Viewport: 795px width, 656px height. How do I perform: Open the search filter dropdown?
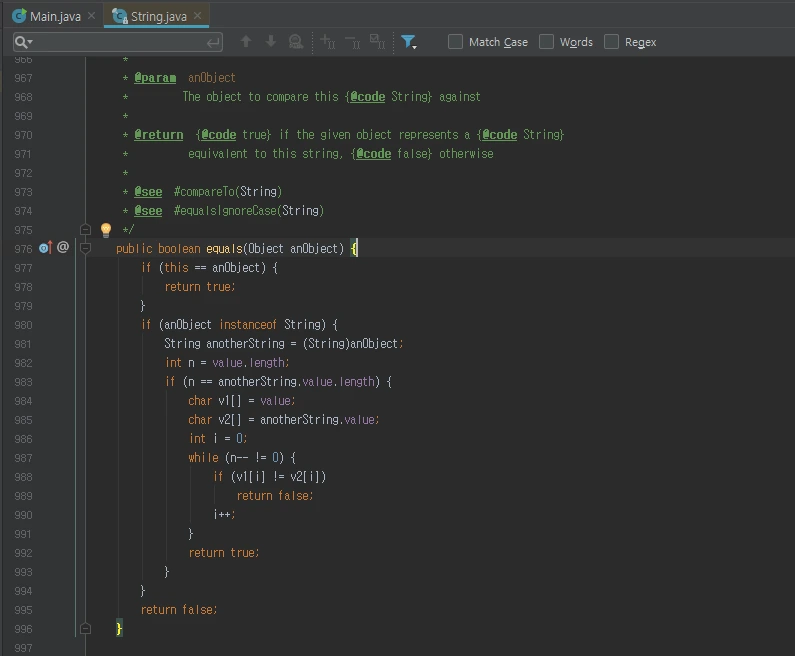408,42
